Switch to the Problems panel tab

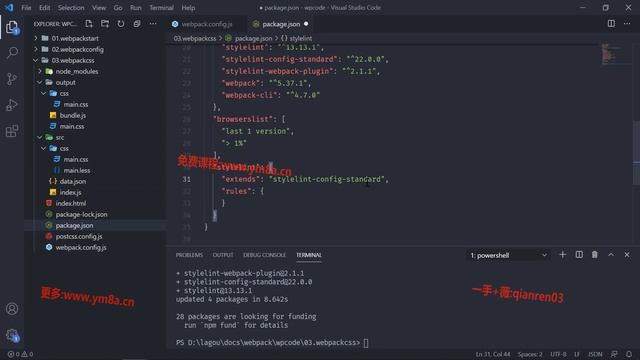click(189, 255)
